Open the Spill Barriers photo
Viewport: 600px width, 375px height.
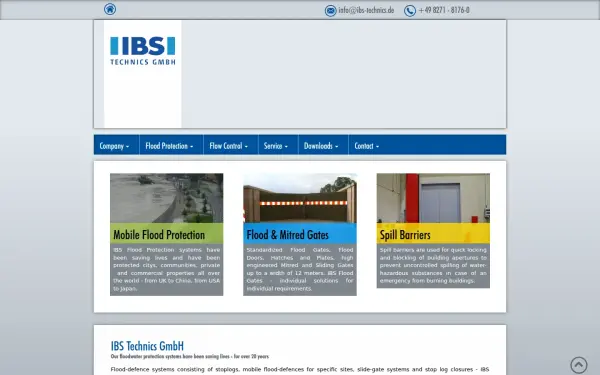coord(433,198)
